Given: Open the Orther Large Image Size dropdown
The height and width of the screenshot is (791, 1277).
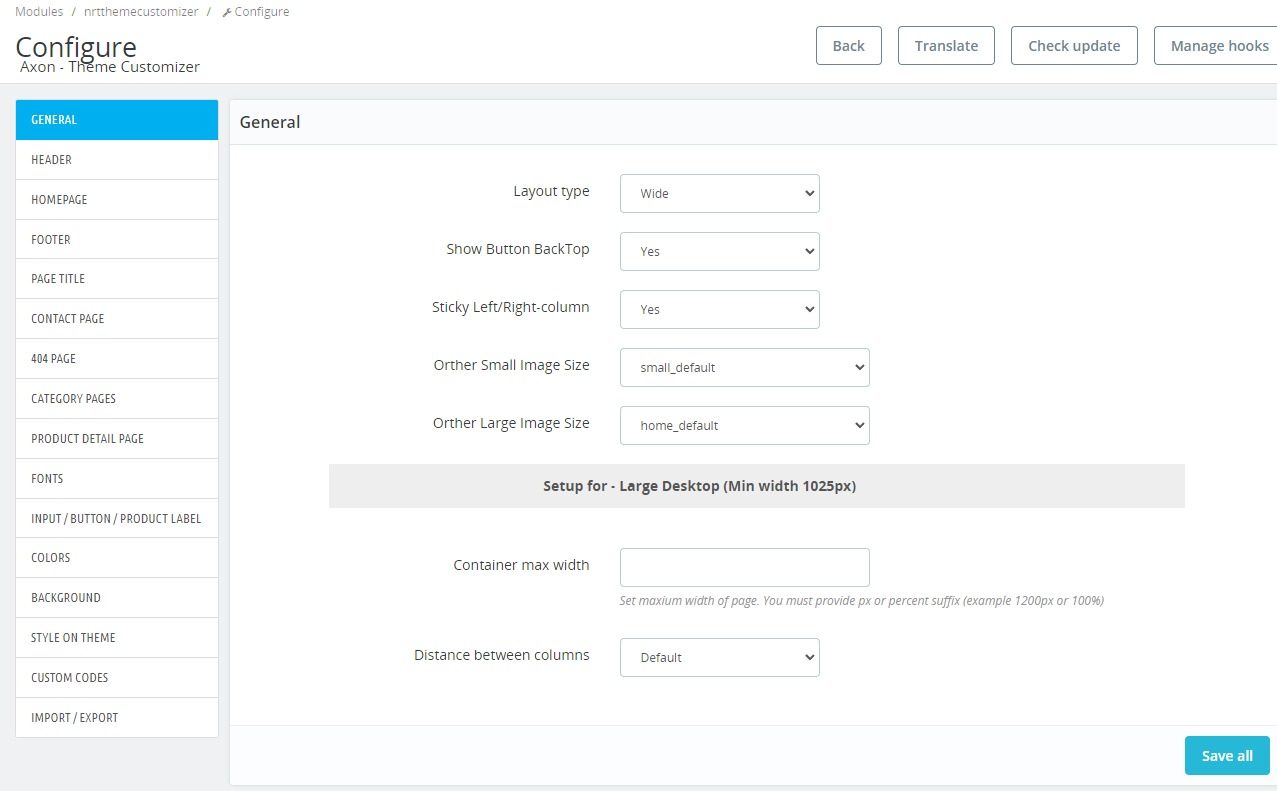Looking at the screenshot, I should pyautogui.click(x=744, y=425).
